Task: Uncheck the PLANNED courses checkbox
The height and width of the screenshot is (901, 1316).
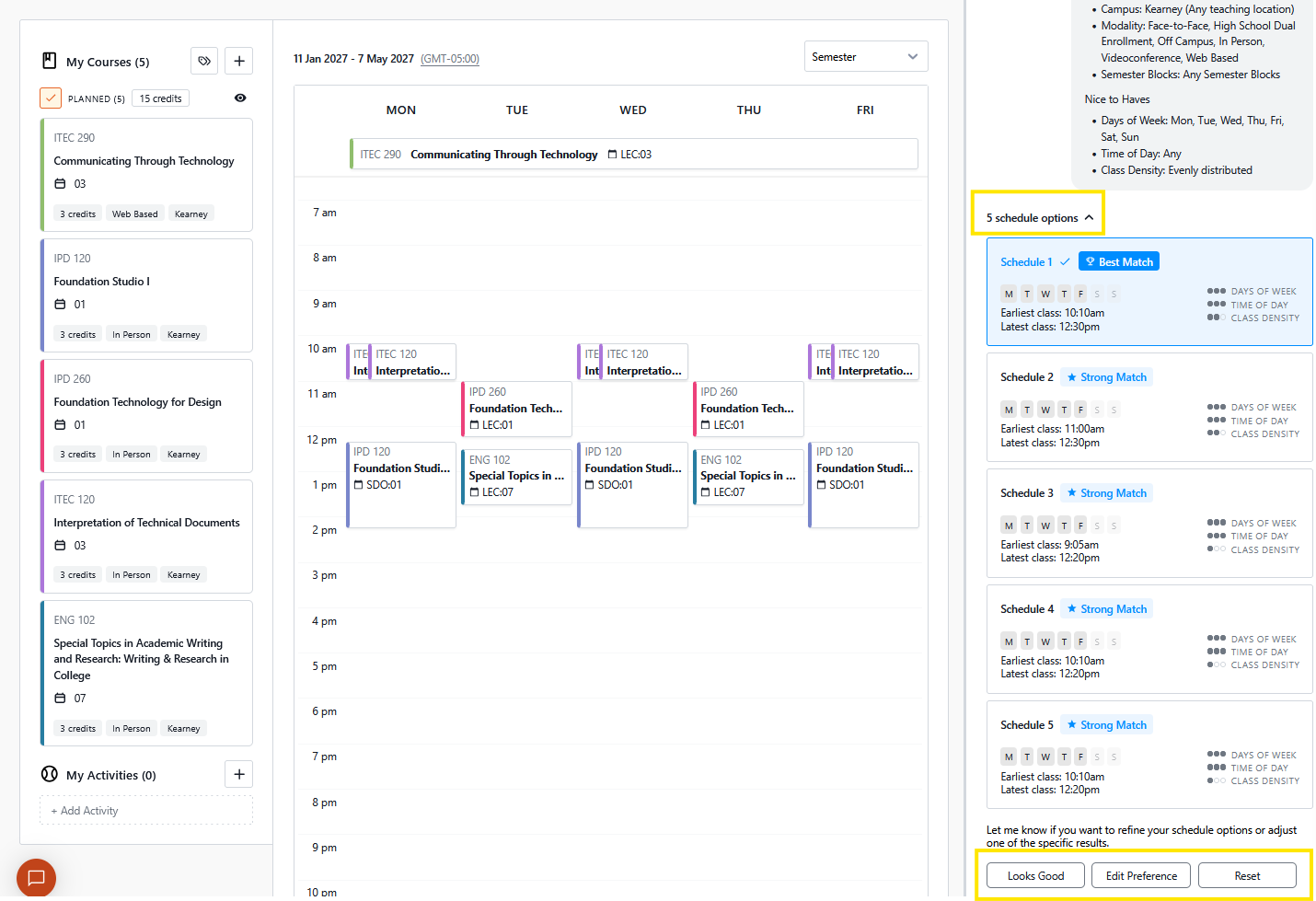Action: 51,98
